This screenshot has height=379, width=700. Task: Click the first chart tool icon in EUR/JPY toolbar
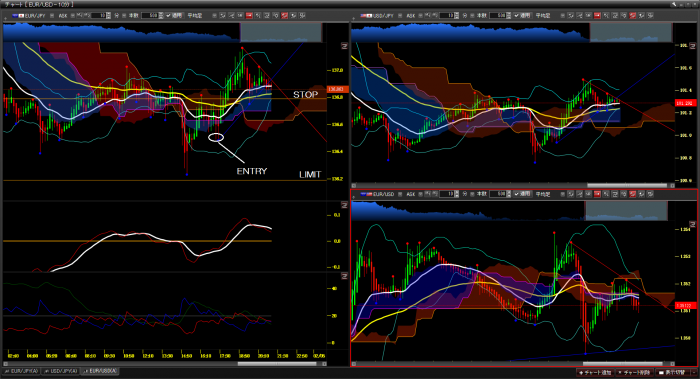pos(222,15)
